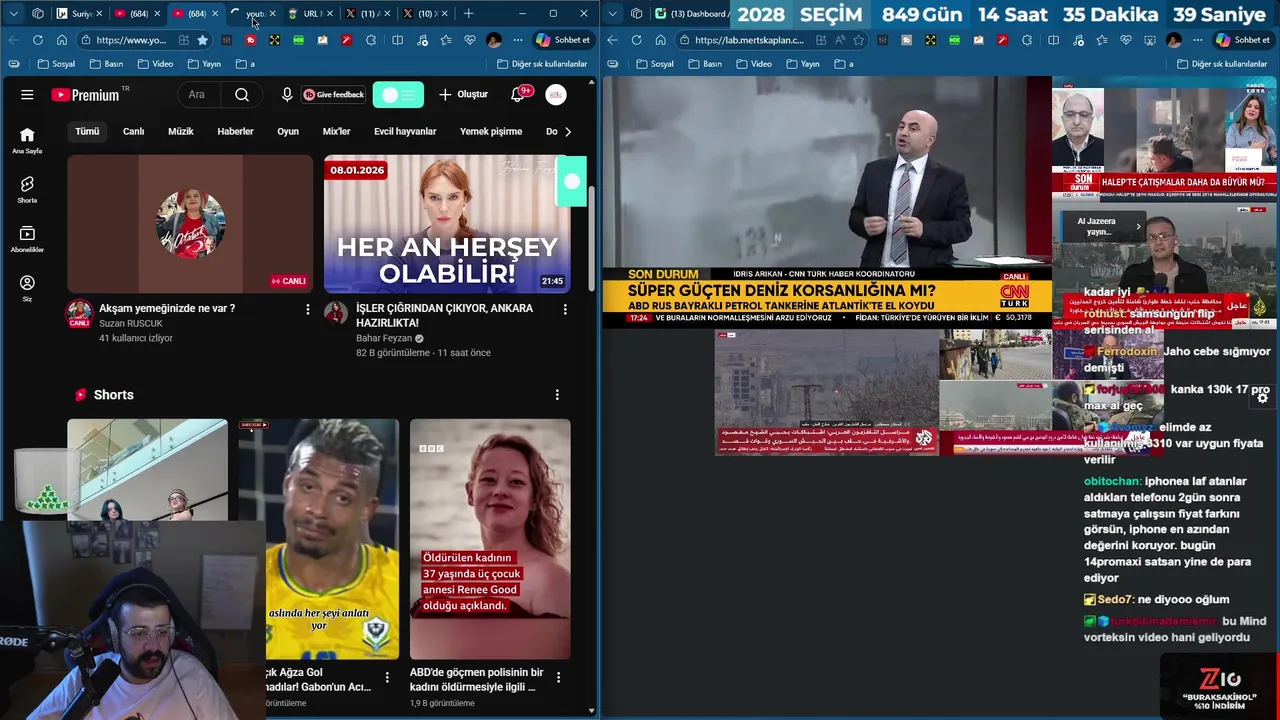Open split screen icon in left window
This screenshot has height=720, width=1280.
coord(397,40)
